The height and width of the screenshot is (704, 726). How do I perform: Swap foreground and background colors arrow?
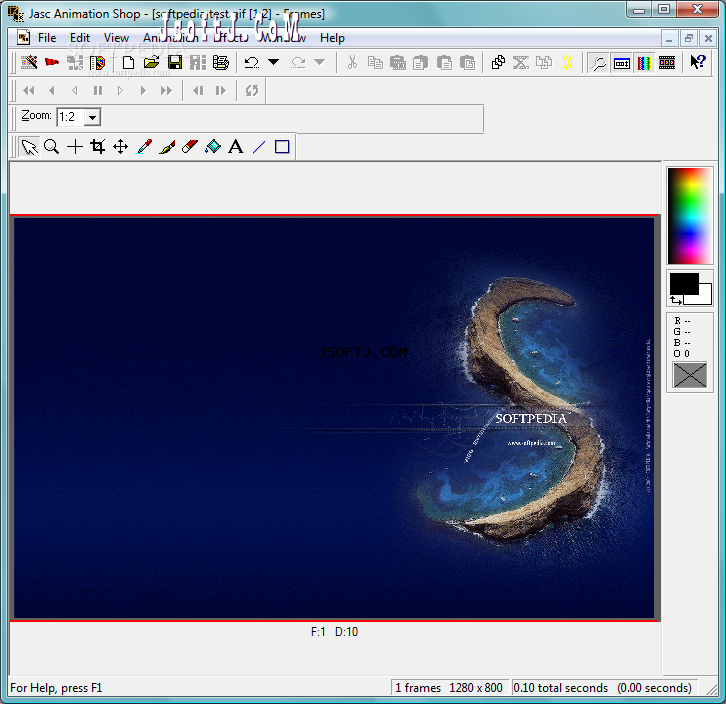(x=676, y=300)
